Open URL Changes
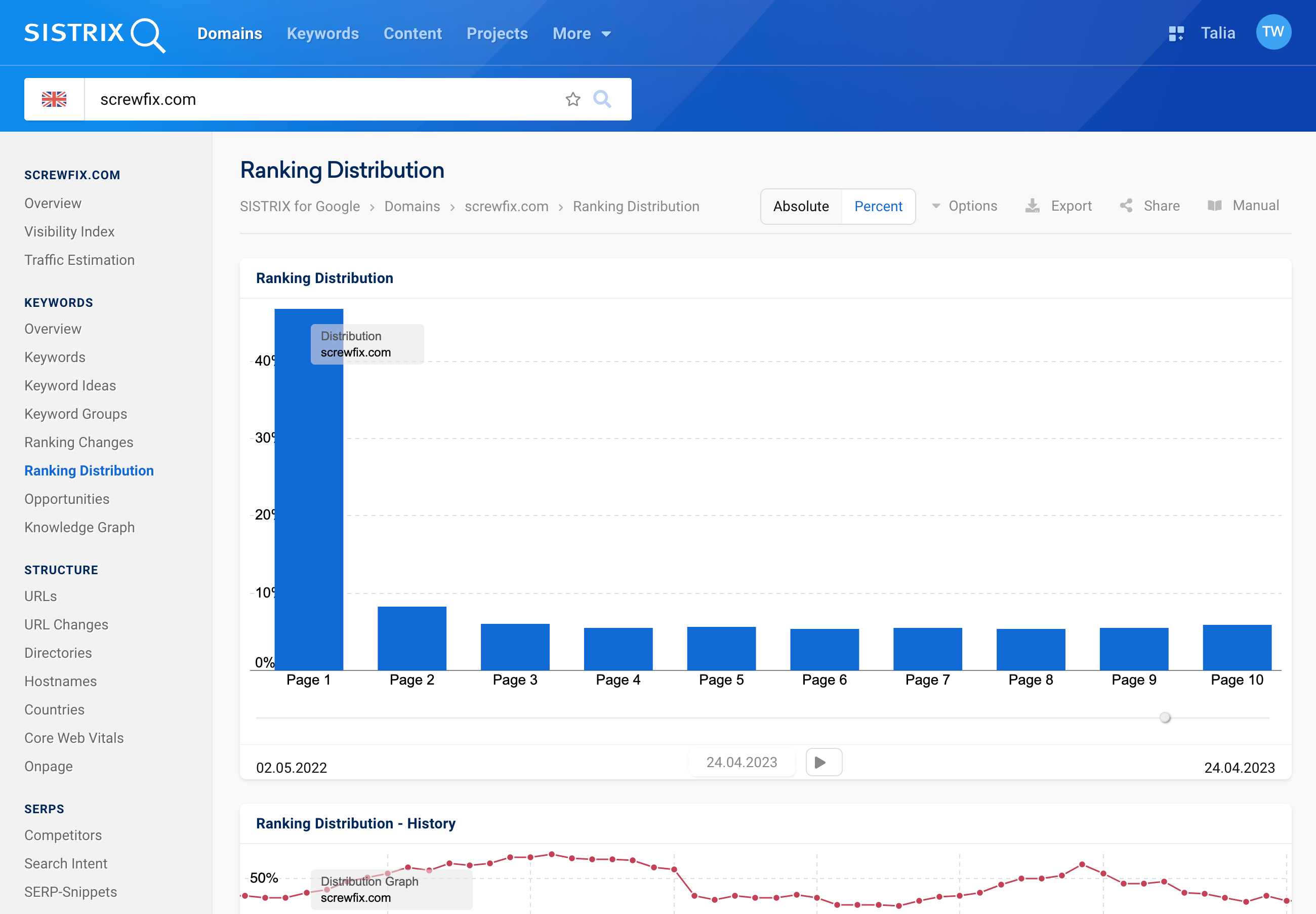Viewport: 1316px width, 914px height. coord(66,625)
